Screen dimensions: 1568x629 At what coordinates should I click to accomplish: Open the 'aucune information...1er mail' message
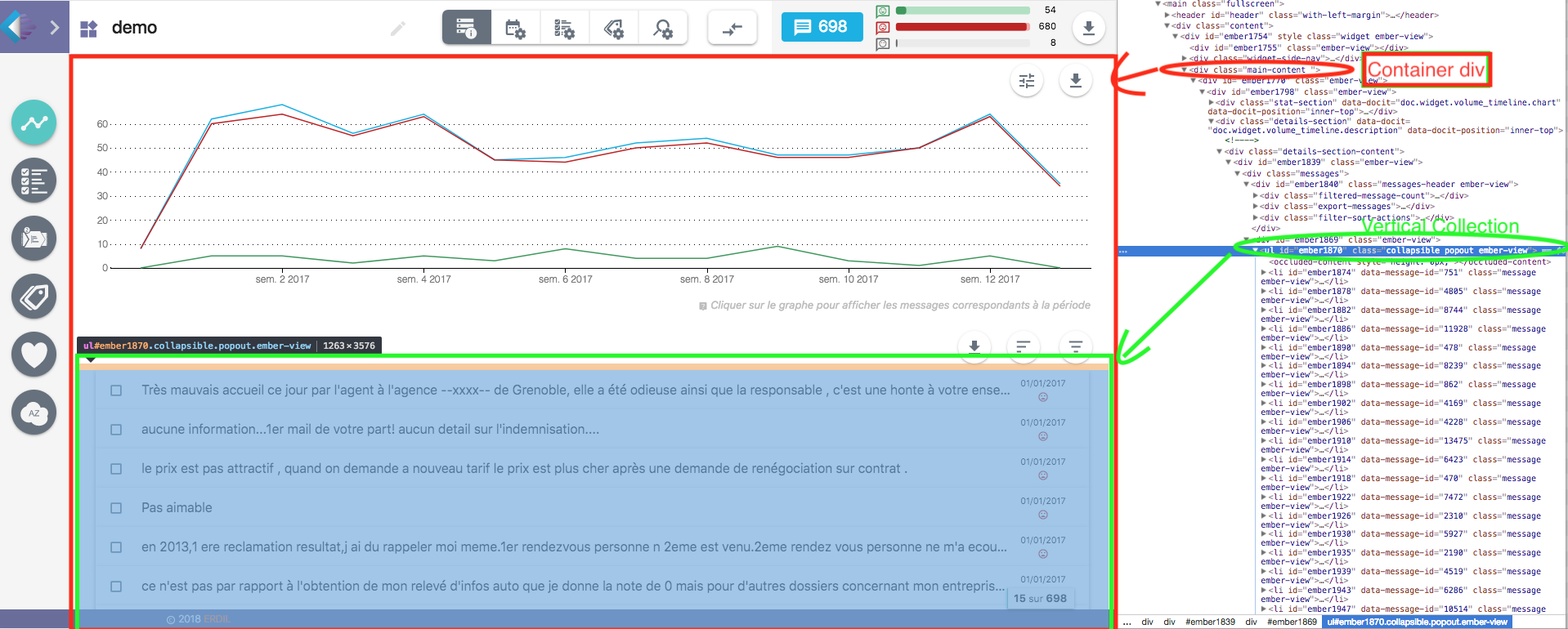point(370,429)
